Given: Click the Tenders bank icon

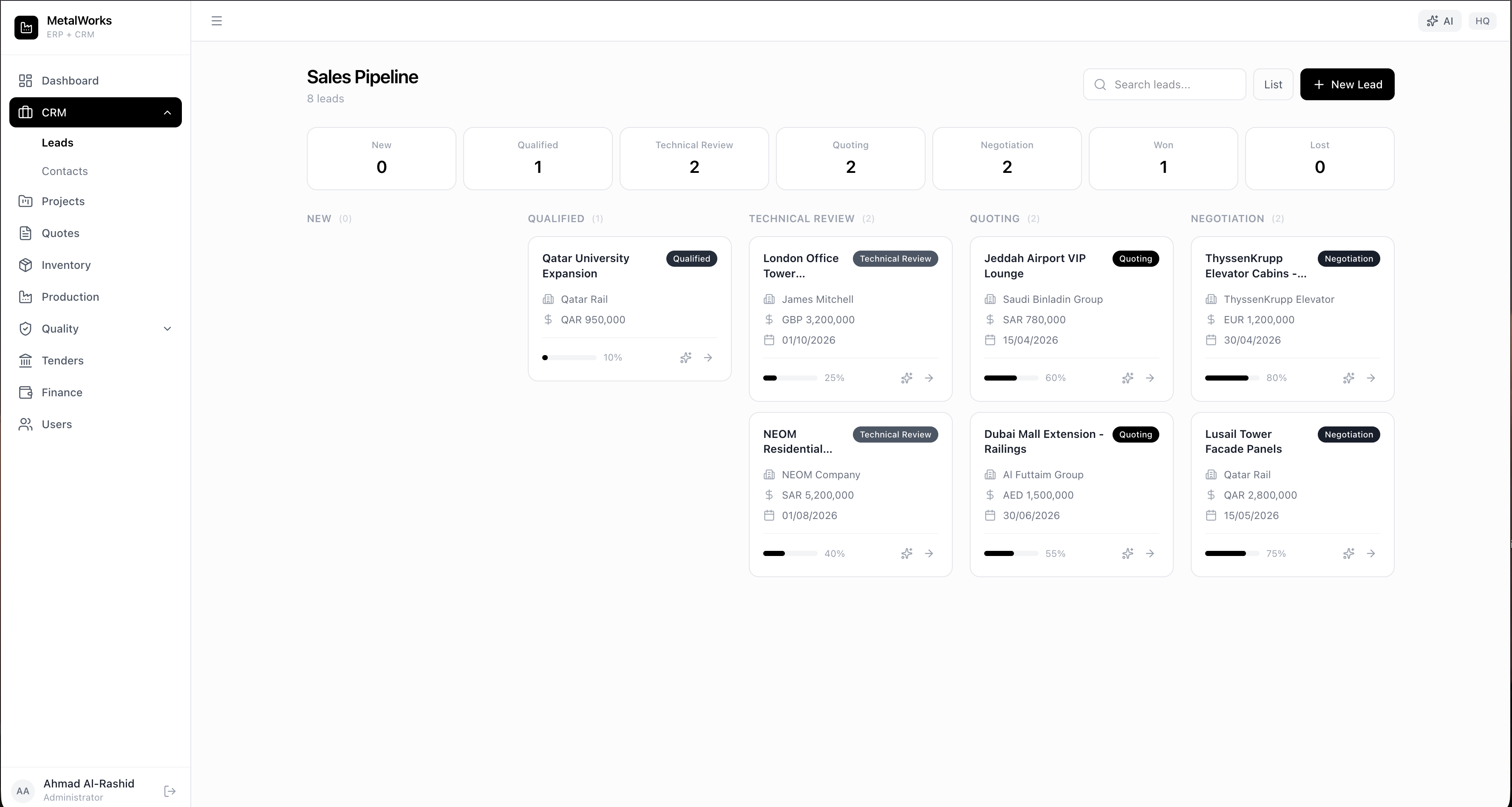Looking at the screenshot, I should [25, 361].
